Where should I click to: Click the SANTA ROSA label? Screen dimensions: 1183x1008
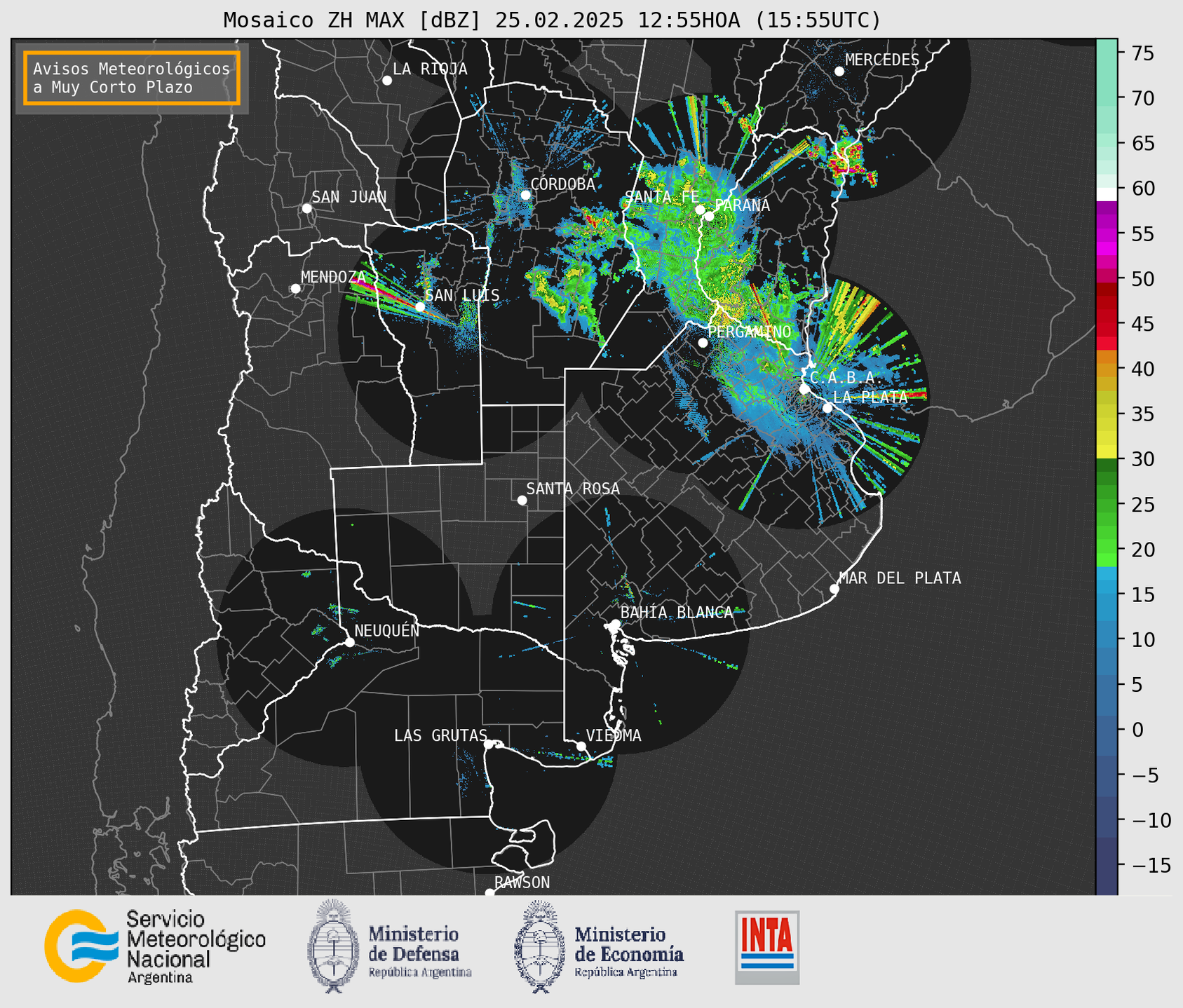(573, 489)
